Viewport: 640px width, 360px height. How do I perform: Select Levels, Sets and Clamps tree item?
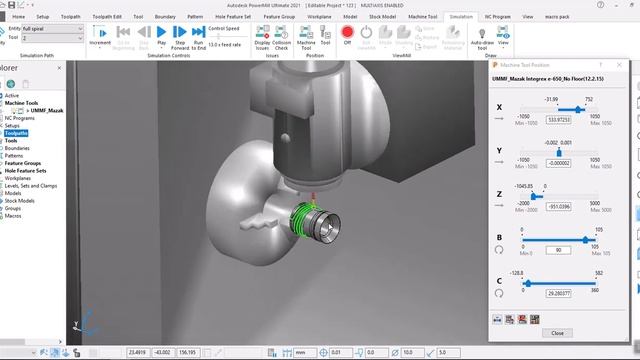click(x=31, y=186)
